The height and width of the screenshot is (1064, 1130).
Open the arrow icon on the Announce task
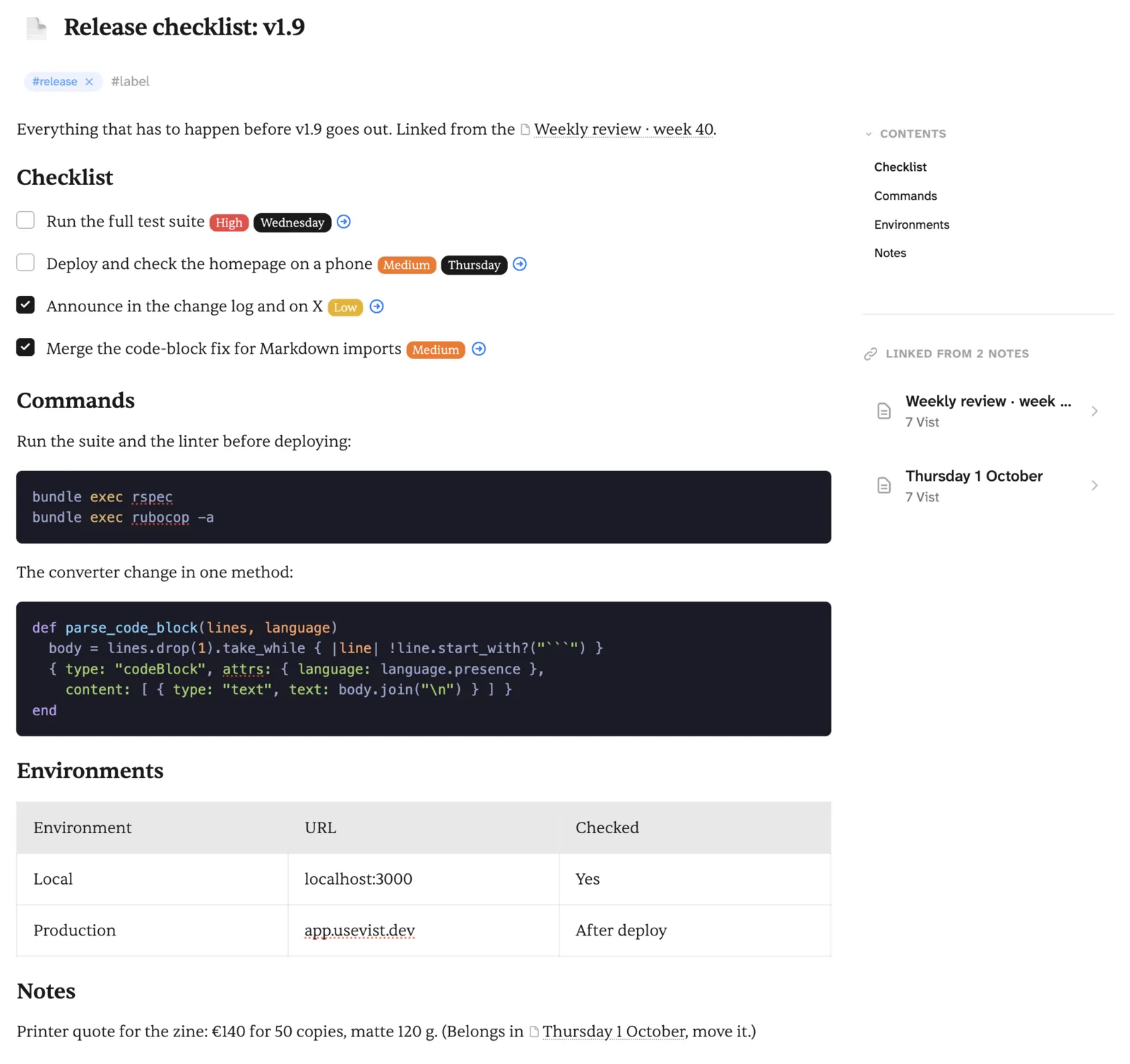[377, 306]
